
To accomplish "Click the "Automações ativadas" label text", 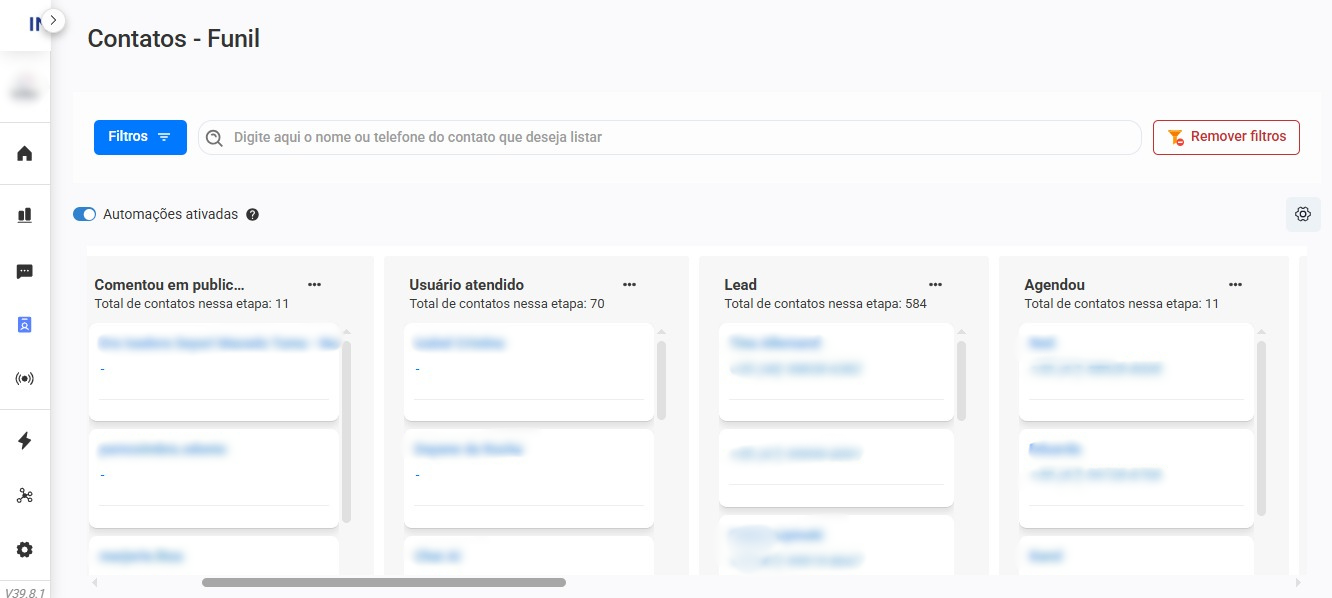I will (x=170, y=214).
